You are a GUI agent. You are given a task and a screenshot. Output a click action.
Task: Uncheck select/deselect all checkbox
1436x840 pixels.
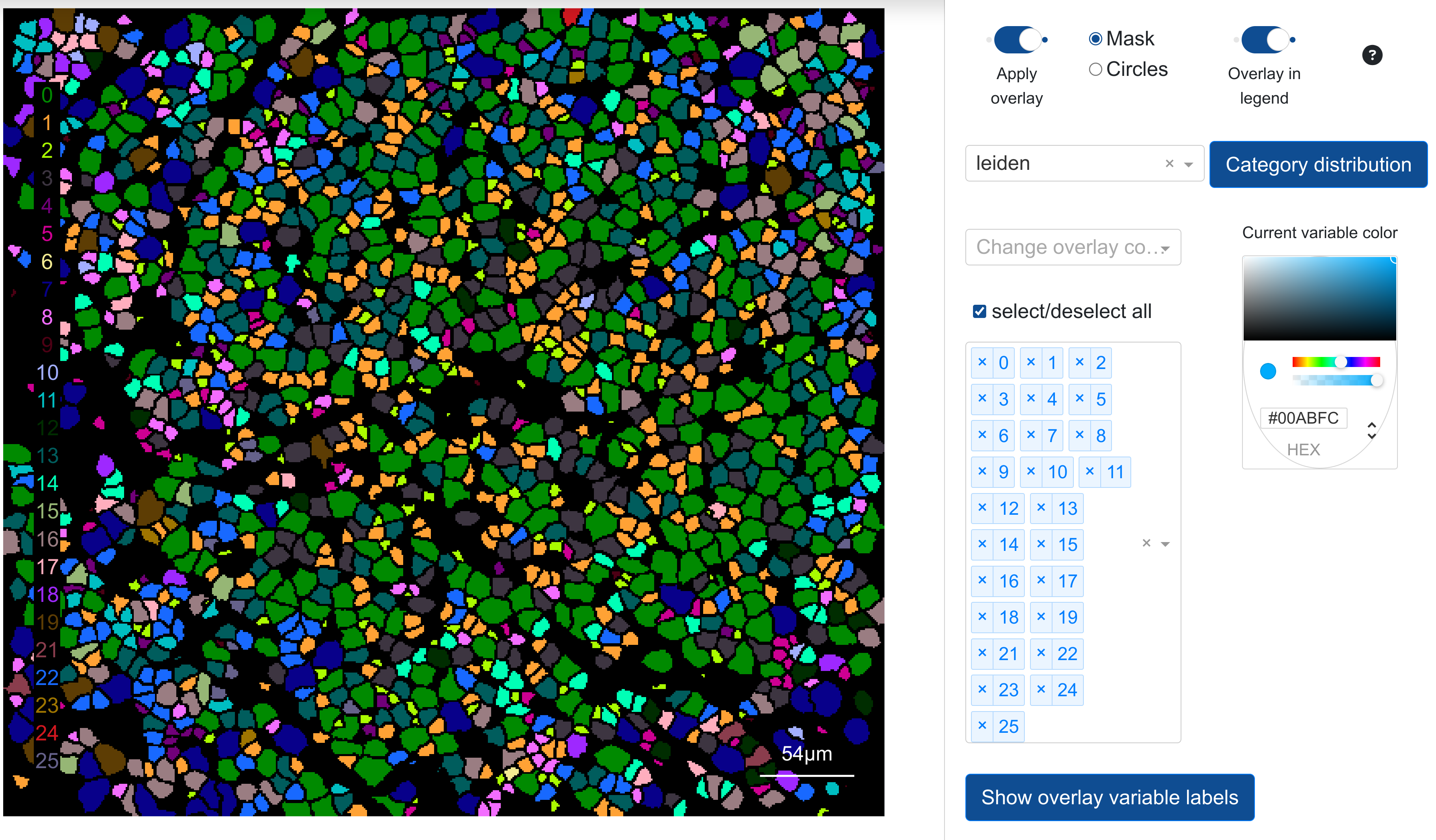tap(979, 312)
